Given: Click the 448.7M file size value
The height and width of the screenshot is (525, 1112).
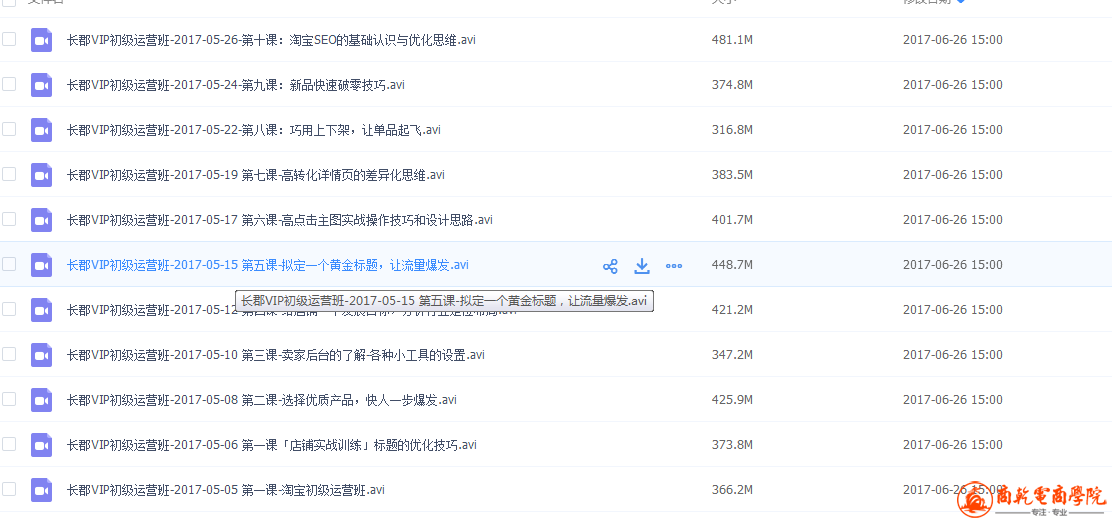Looking at the screenshot, I should tap(732, 265).
